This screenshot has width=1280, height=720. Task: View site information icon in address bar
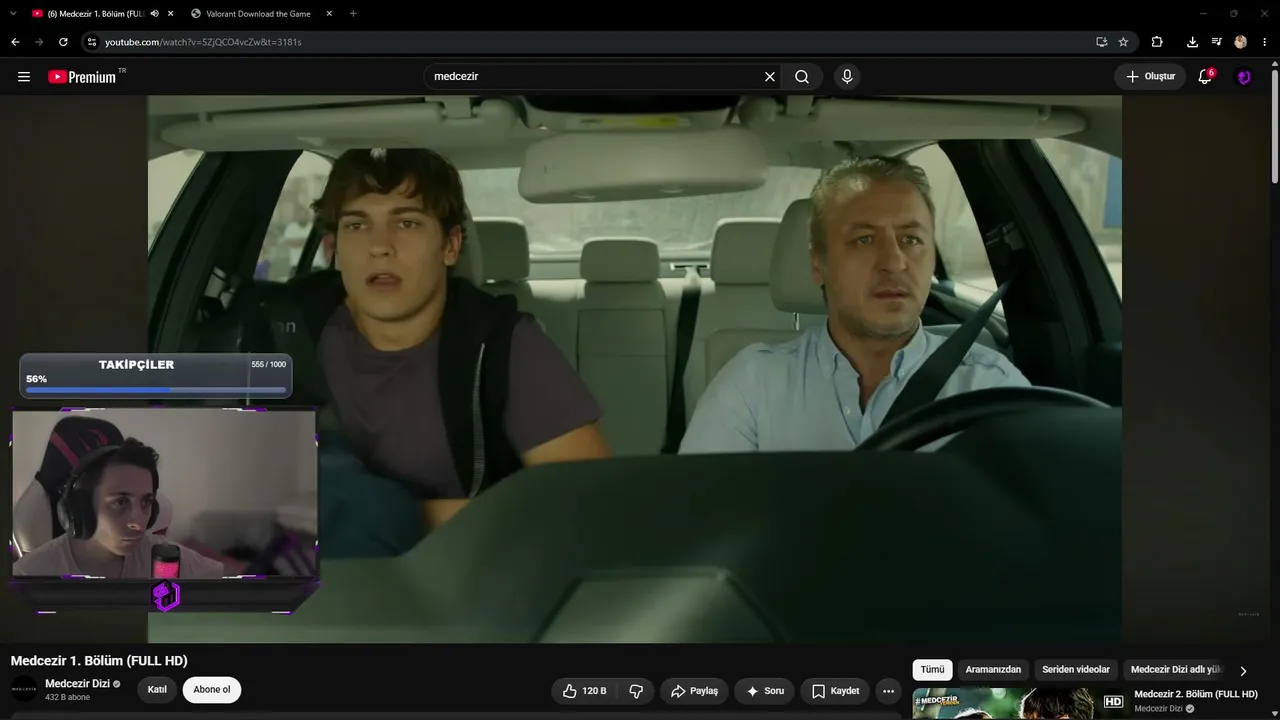(92, 42)
